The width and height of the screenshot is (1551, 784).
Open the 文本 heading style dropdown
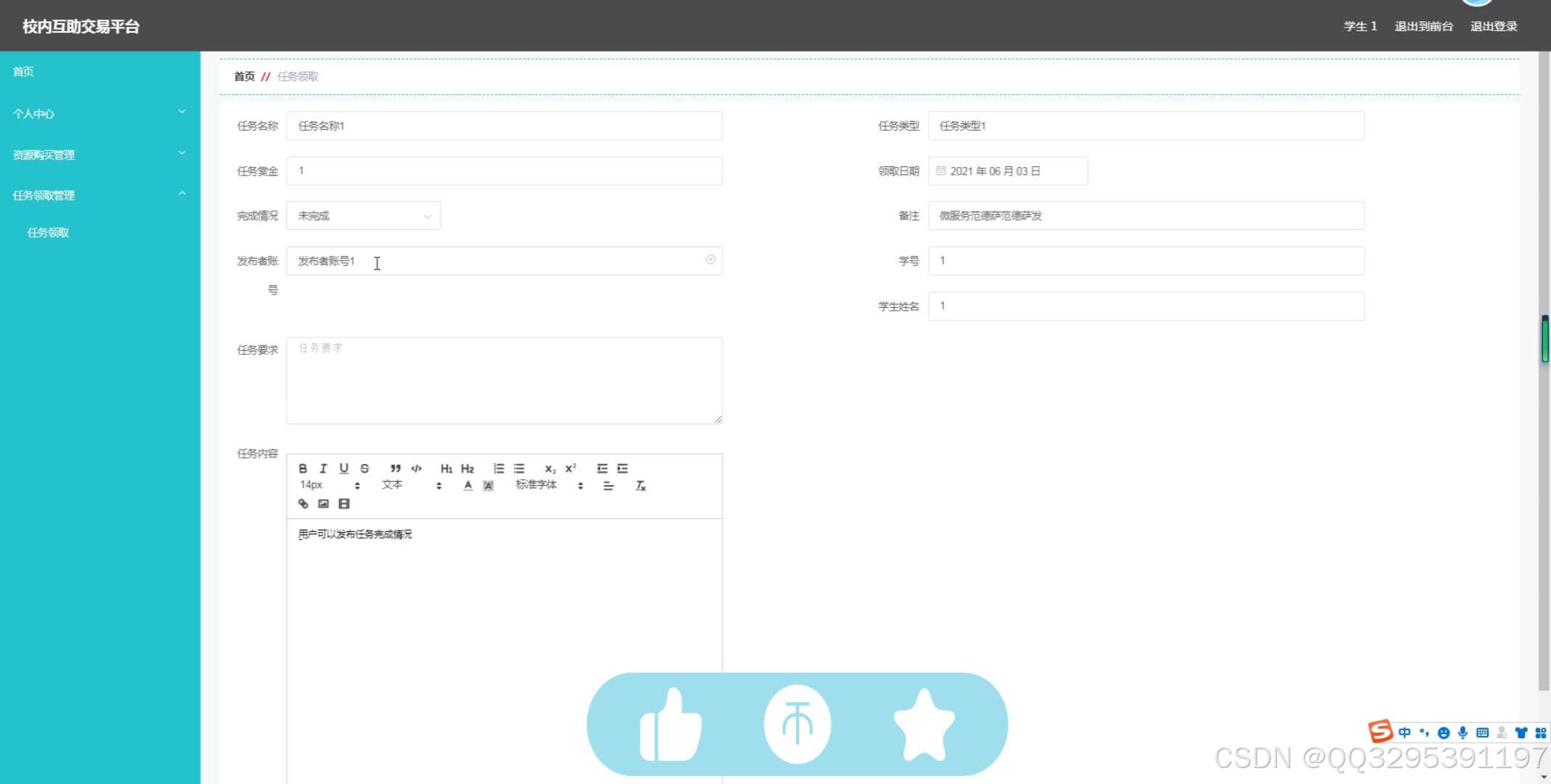tap(412, 485)
